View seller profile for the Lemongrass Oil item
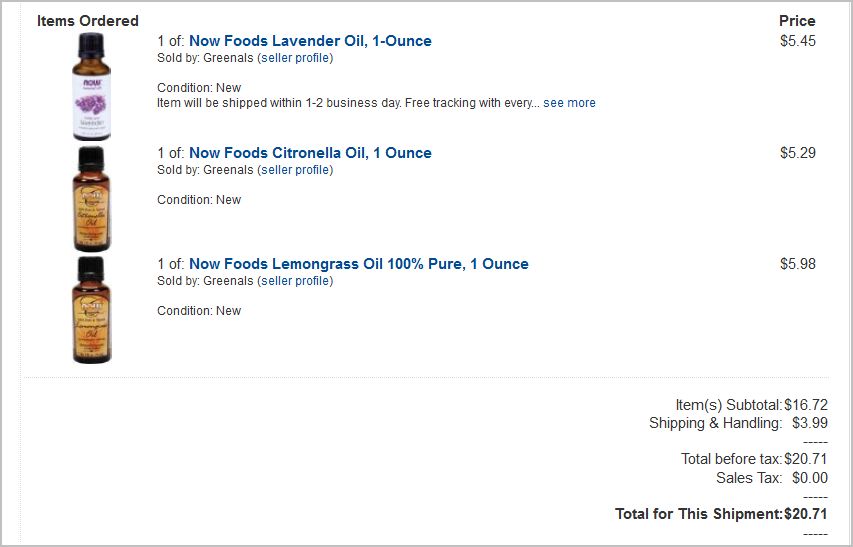The width and height of the screenshot is (853, 547). [x=295, y=281]
